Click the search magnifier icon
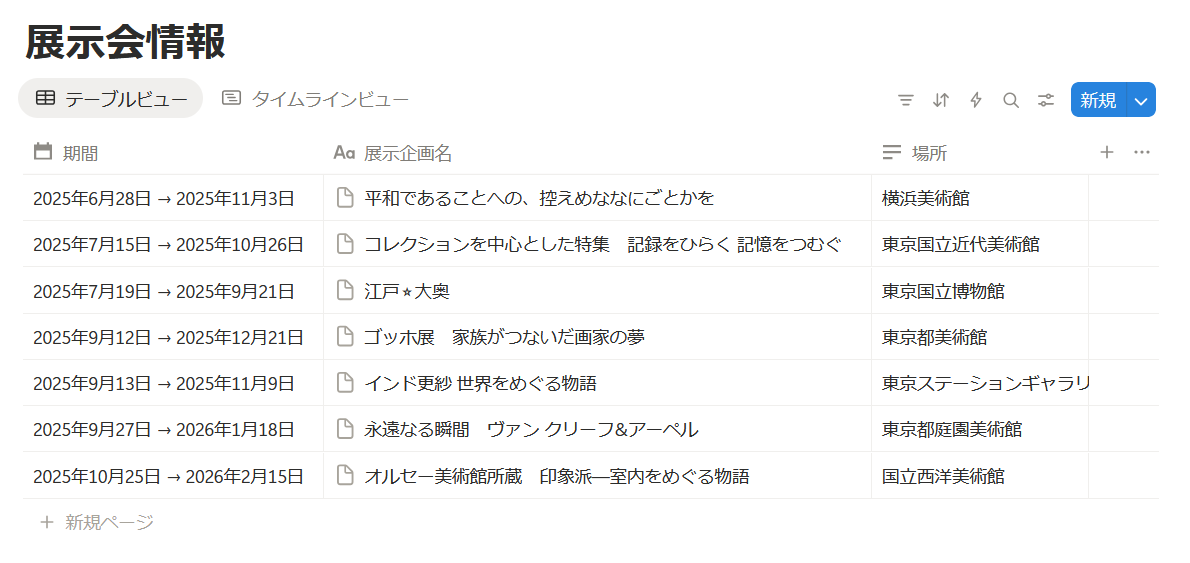Viewport: 1190px width, 563px height. click(x=1011, y=100)
